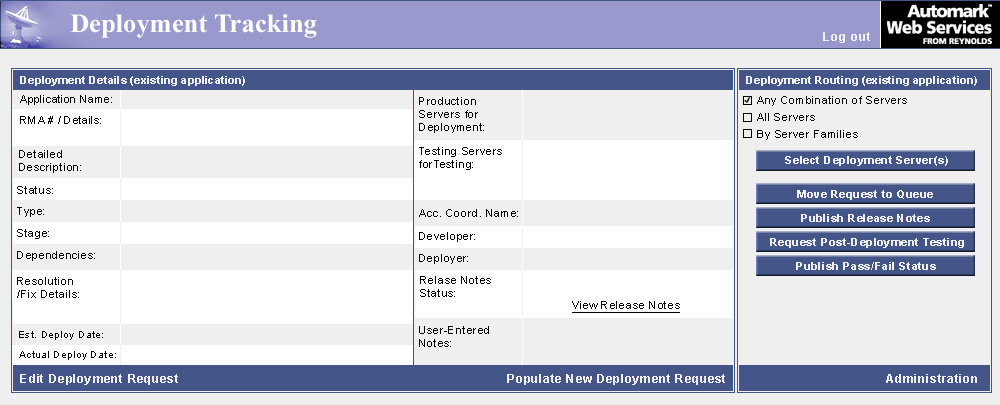This screenshot has width=1000, height=405.
Task: Click the Stage: label
Action: (x=33, y=233)
